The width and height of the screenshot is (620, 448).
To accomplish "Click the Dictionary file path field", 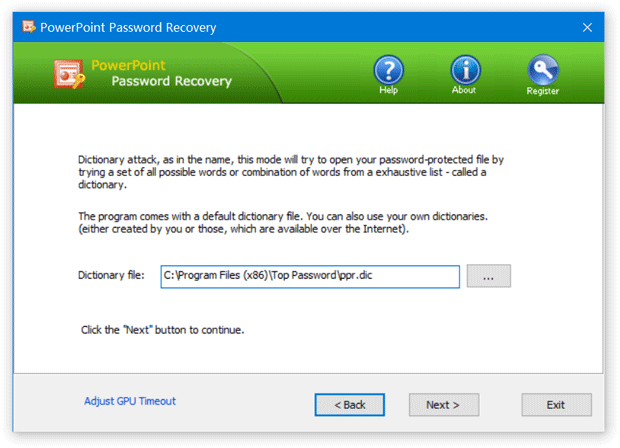I will click(310, 276).
